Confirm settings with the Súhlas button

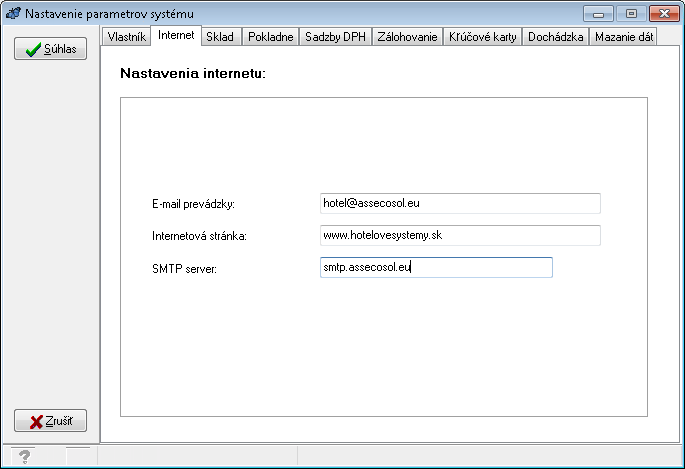(x=50, y=49)
